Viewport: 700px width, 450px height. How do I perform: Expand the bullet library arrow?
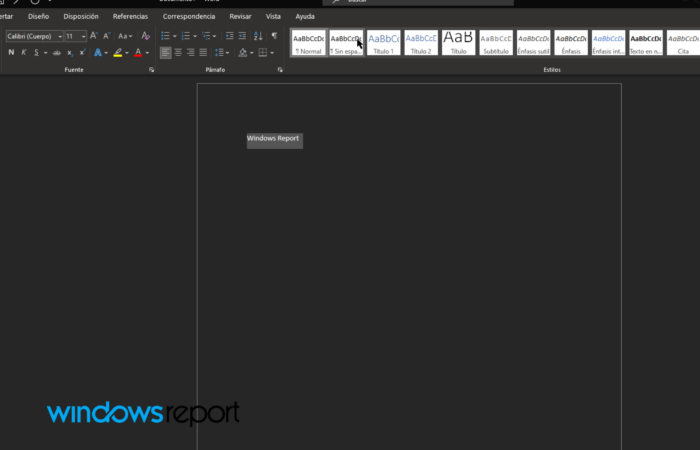(x=175, y=36)
